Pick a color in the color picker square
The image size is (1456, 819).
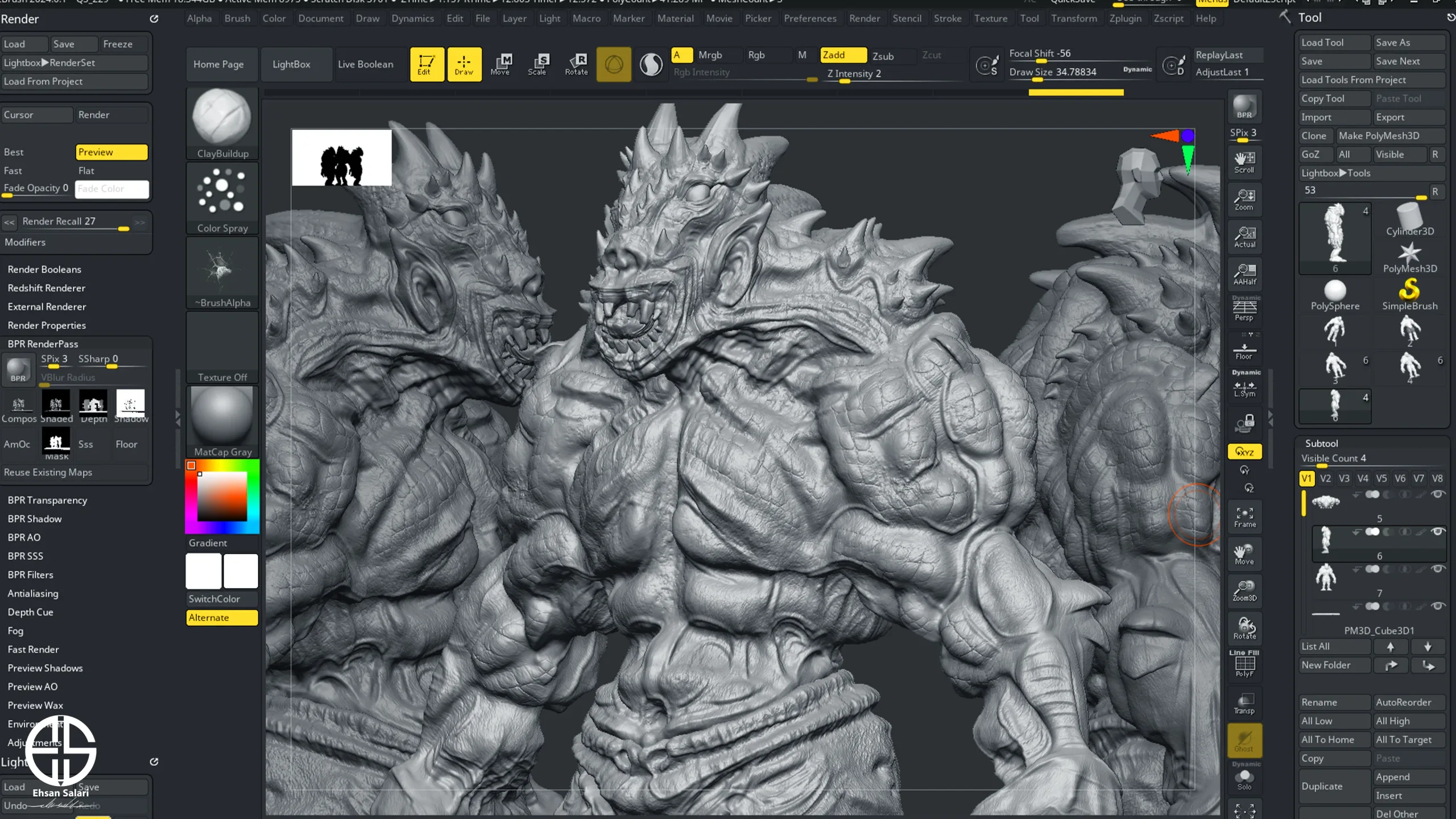[x=222, y=496]
